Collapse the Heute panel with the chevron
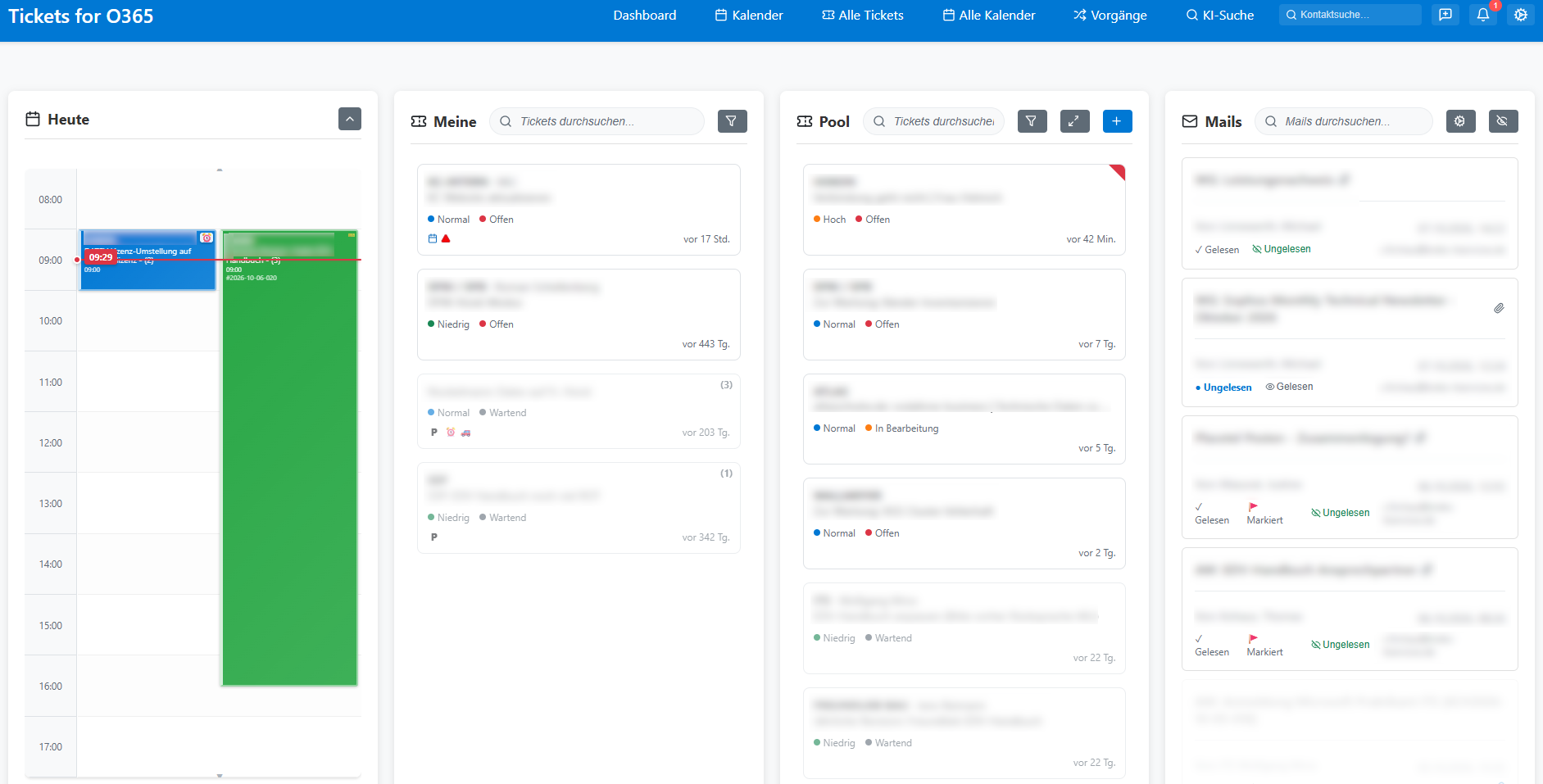1543x784 pixels. point(350,119)
